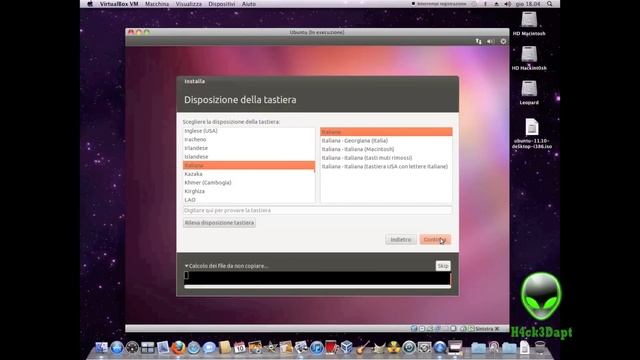Open the Macchina menu
The width and height of the screenshot is (640, 360).
point(157,4)
